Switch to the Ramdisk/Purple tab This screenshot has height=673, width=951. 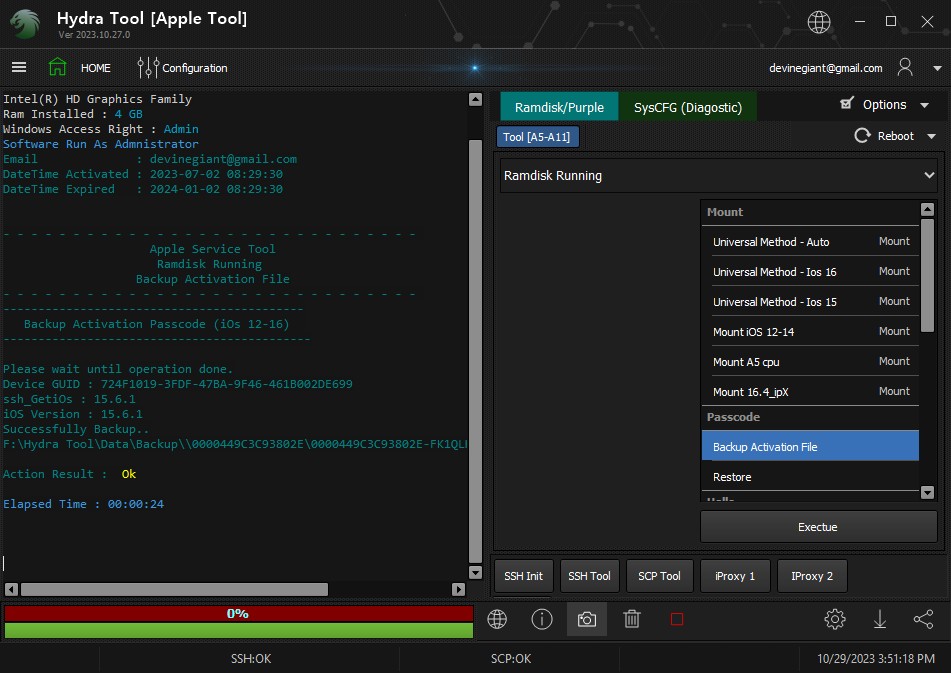(559, 107)
